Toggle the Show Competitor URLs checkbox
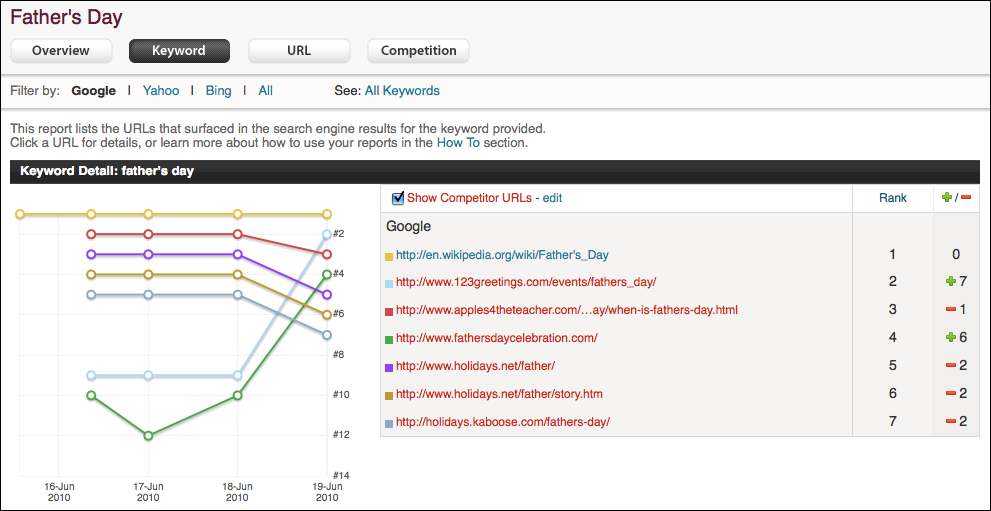Screen dimensions: 991x511 tap(398, 198)
